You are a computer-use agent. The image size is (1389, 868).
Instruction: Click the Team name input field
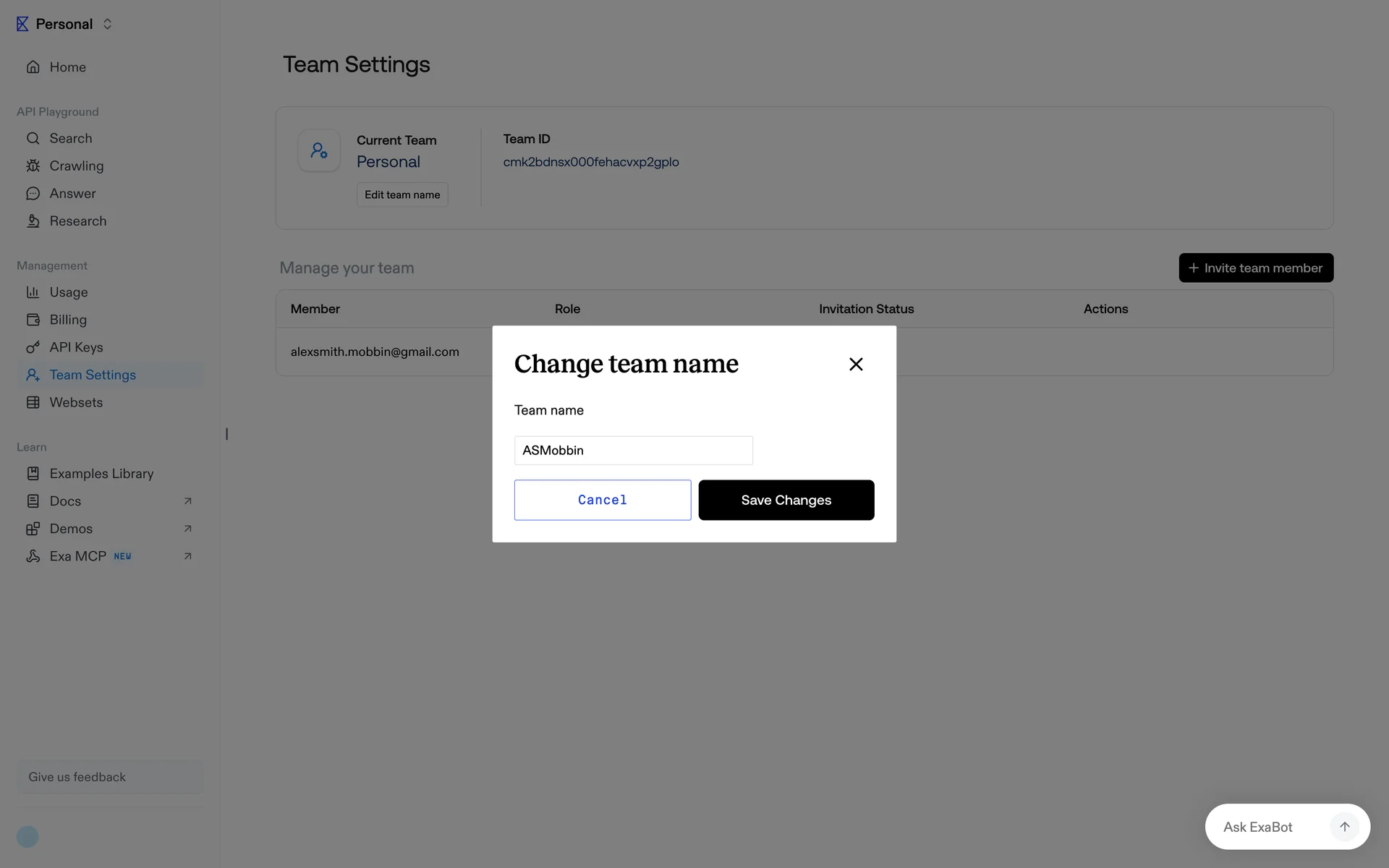point(633,450)
